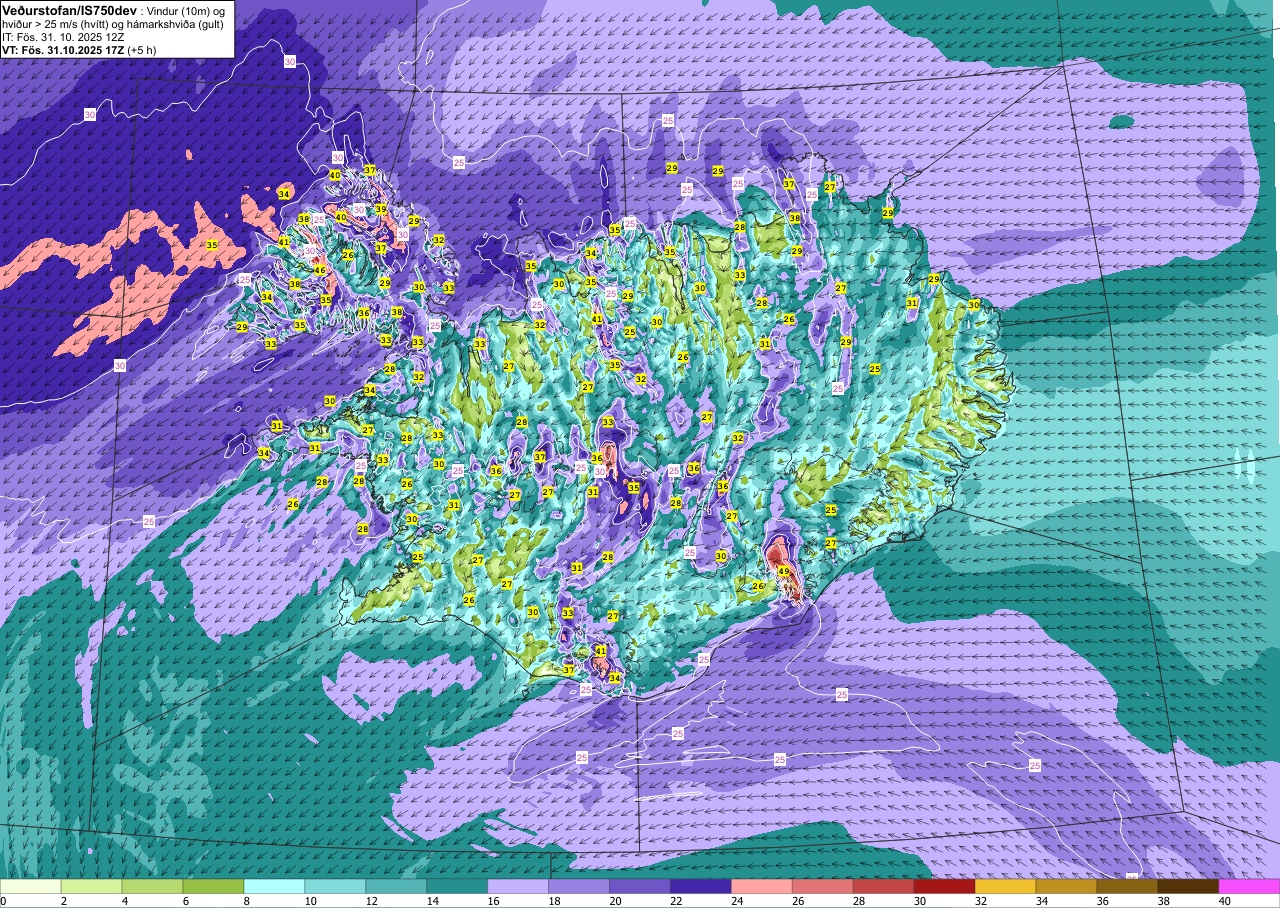Image resolution: width=1280 pixels, height=908 pixels.
Task: Select the medium purple 18–20 legend swatch
Action: tap(579, 886)
